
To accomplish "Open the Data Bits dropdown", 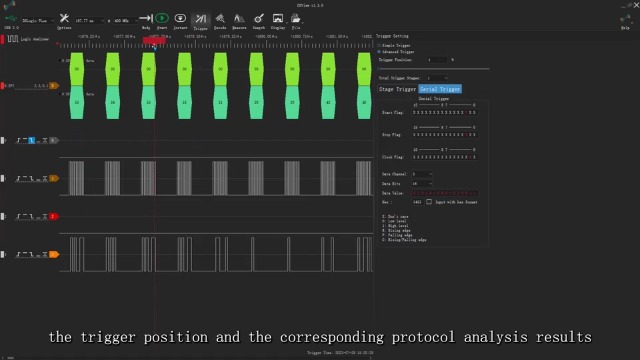I will [x=422, y=184].
